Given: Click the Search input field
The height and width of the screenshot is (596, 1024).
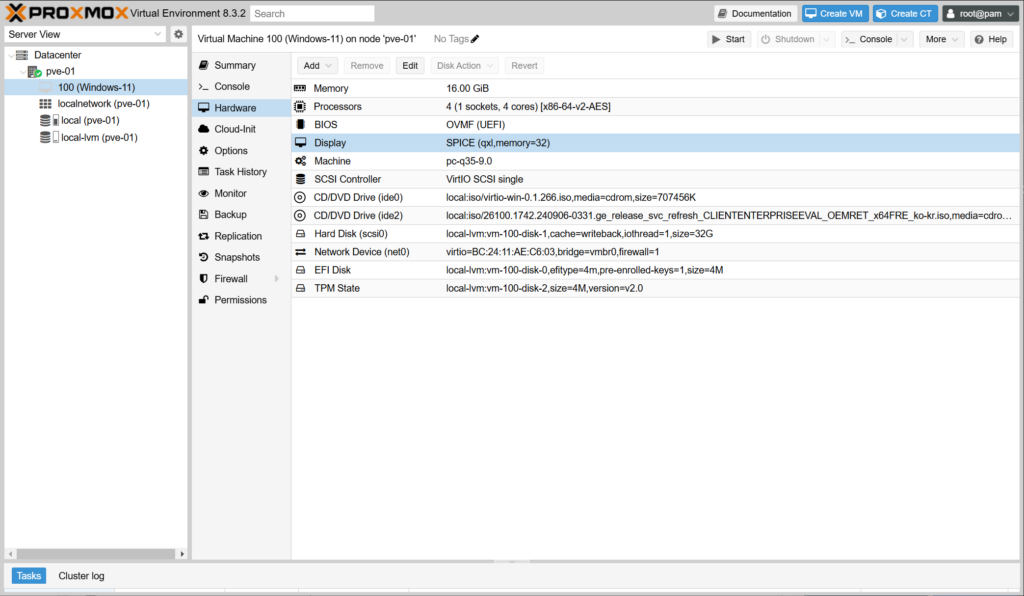Looking at the screenshot, I should (x=312, y=14).
